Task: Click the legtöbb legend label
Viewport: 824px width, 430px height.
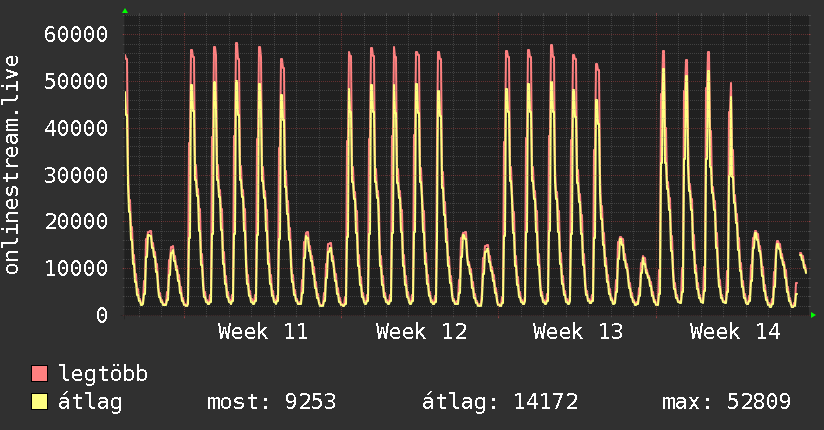Action: pos(103,374)
